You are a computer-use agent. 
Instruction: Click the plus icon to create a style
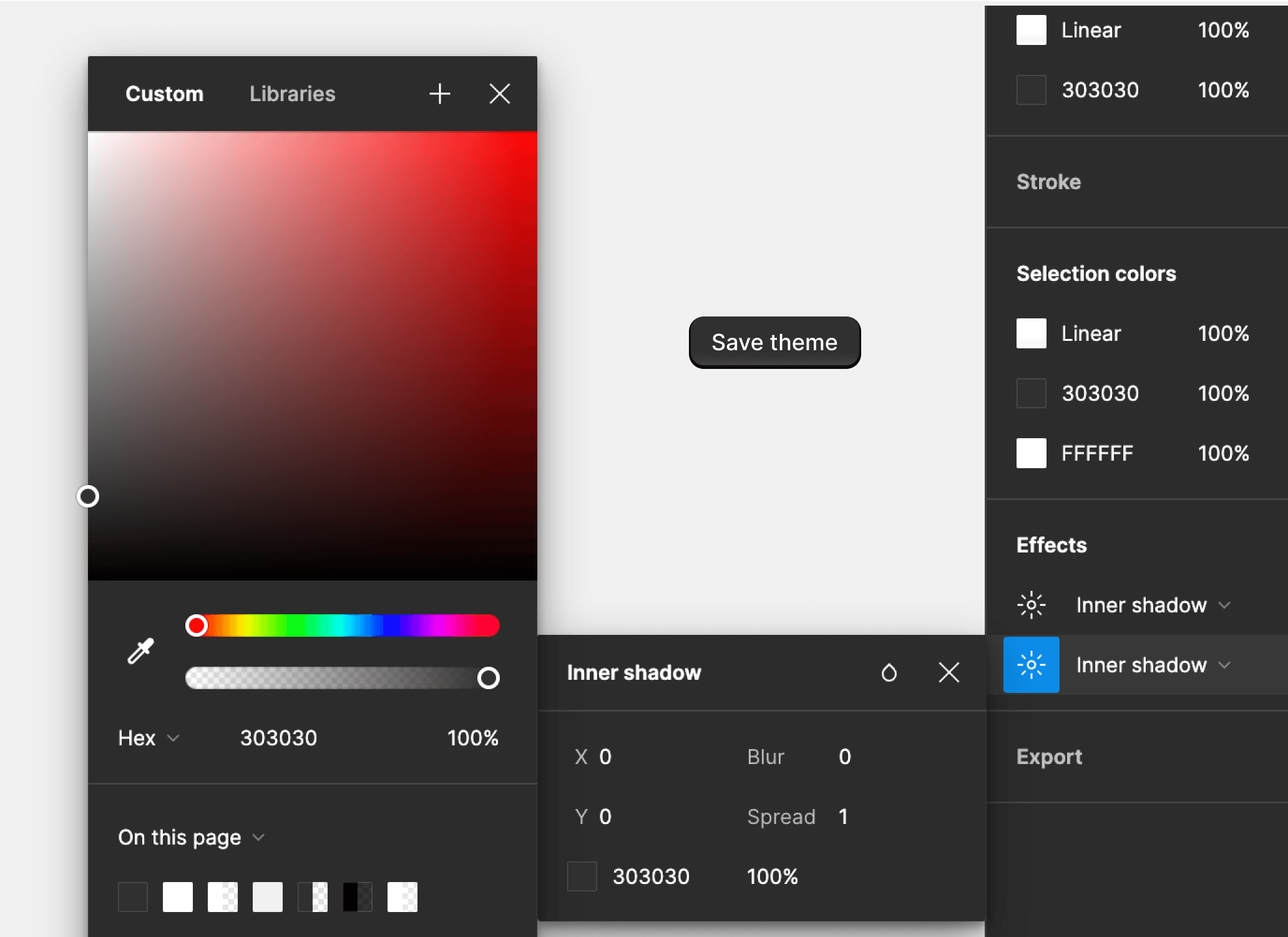439,94
